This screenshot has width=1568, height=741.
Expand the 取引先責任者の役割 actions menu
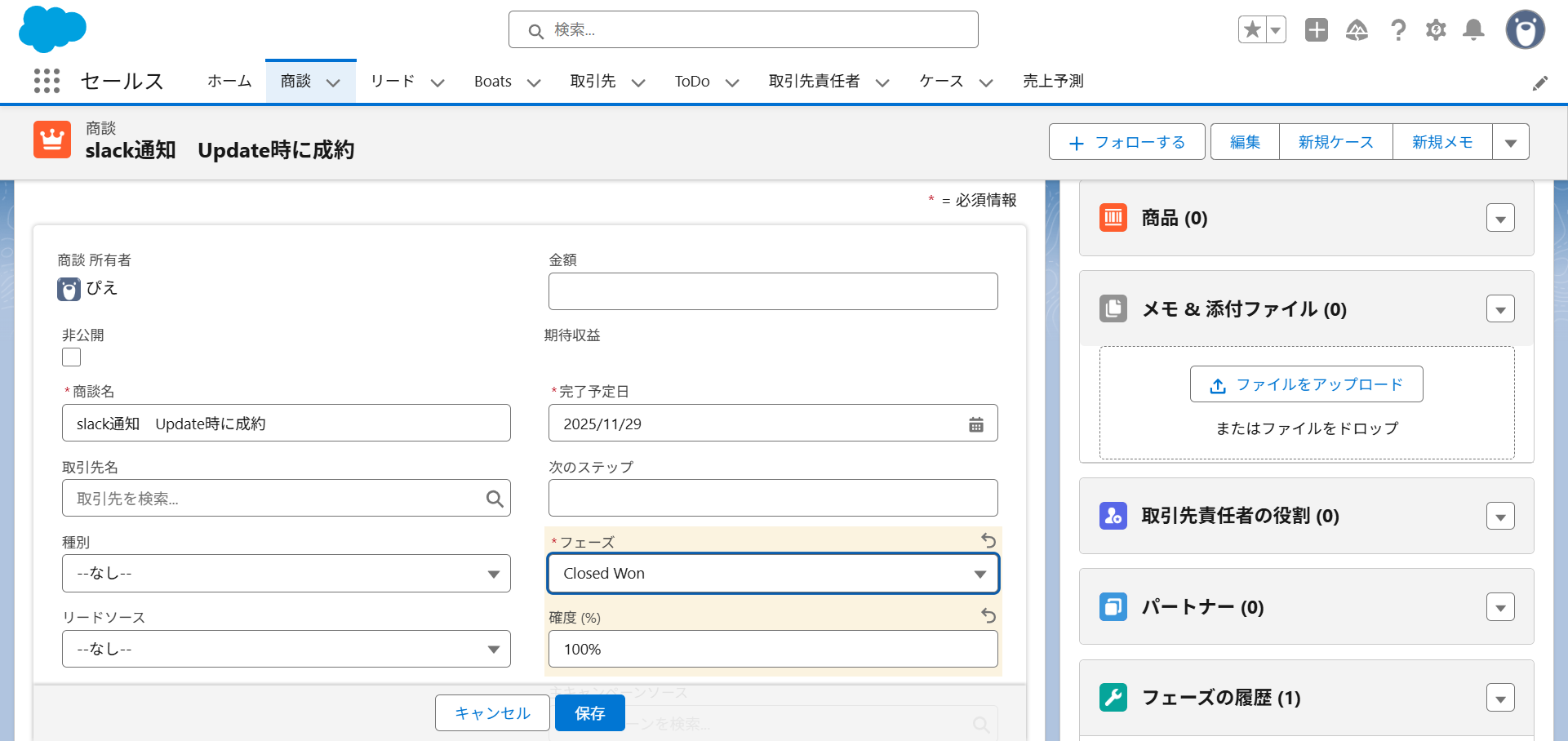1500,516
